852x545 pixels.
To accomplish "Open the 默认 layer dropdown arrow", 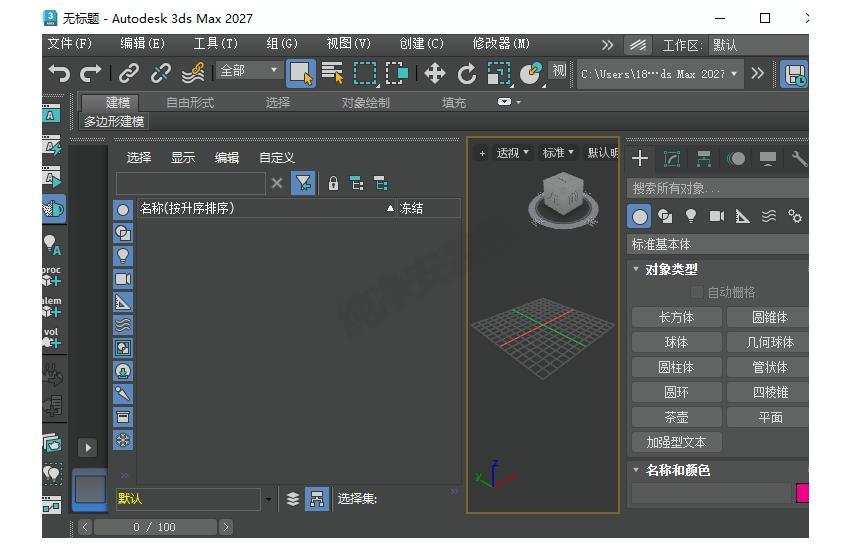I will (x=268, y=499).
